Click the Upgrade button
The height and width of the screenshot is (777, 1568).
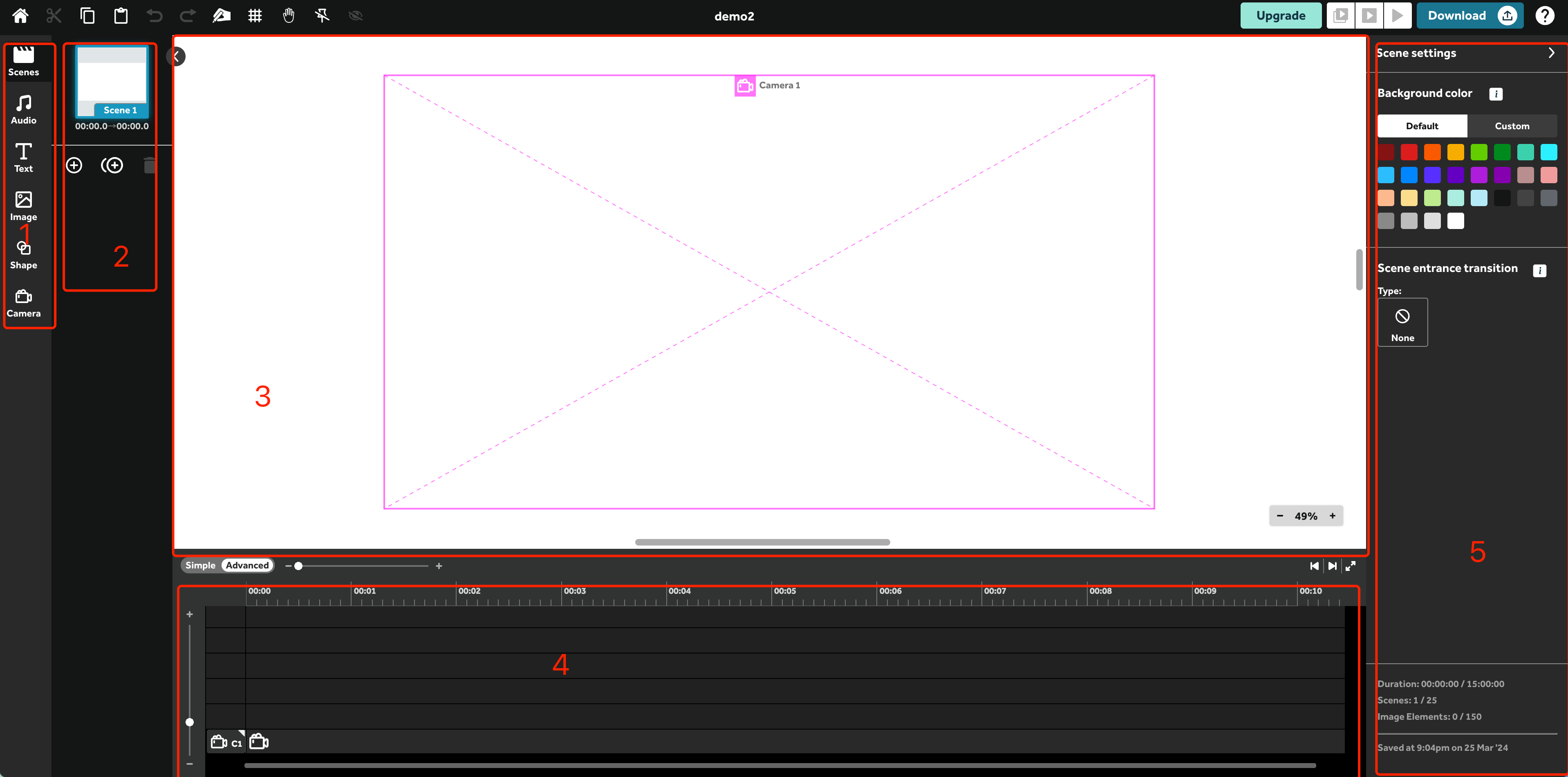point(1281,16)
